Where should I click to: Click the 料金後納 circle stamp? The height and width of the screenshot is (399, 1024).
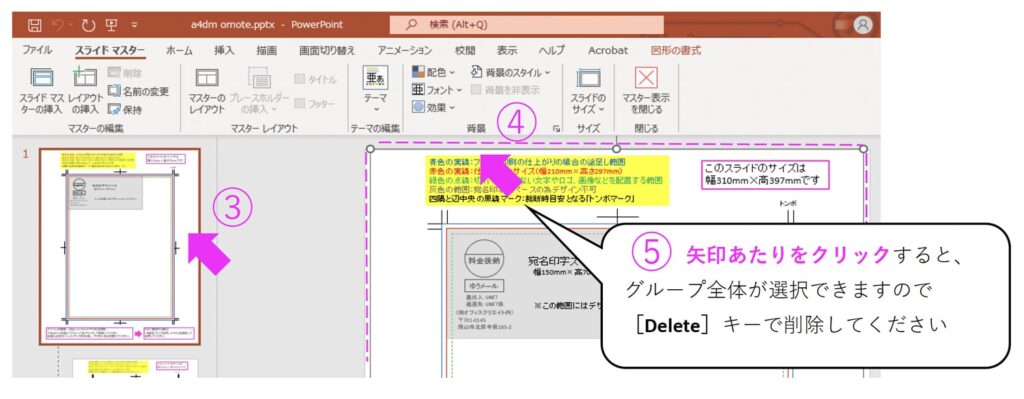point(484,260)
